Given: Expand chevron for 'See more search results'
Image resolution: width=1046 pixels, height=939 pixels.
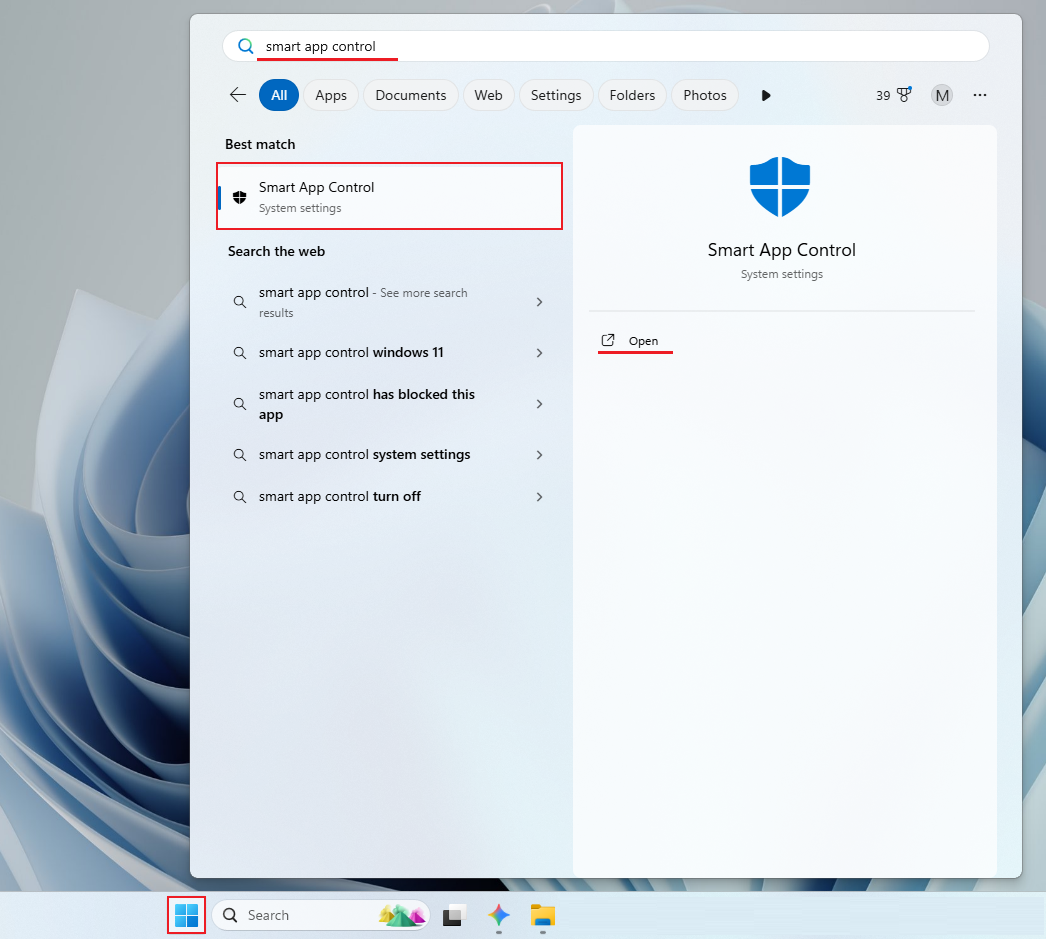Looking at the screenshot, I should (539, 302).
